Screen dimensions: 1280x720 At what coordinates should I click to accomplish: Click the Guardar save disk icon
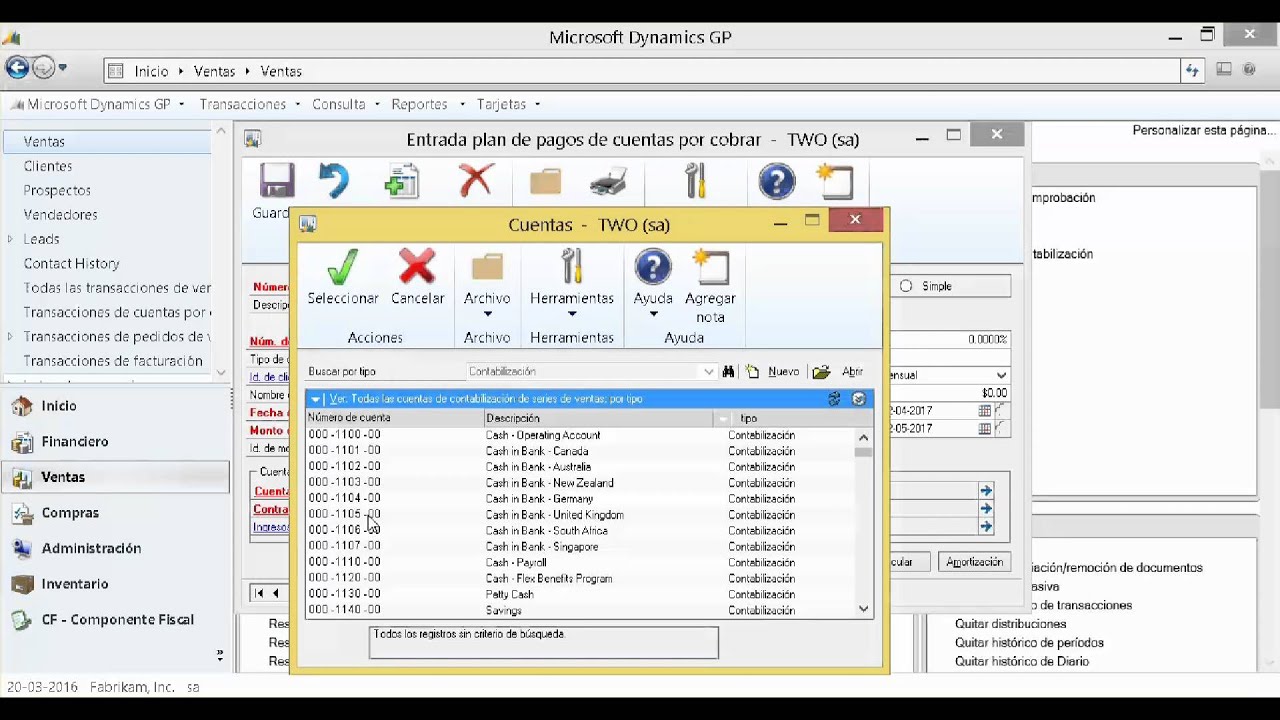(276, 181)
